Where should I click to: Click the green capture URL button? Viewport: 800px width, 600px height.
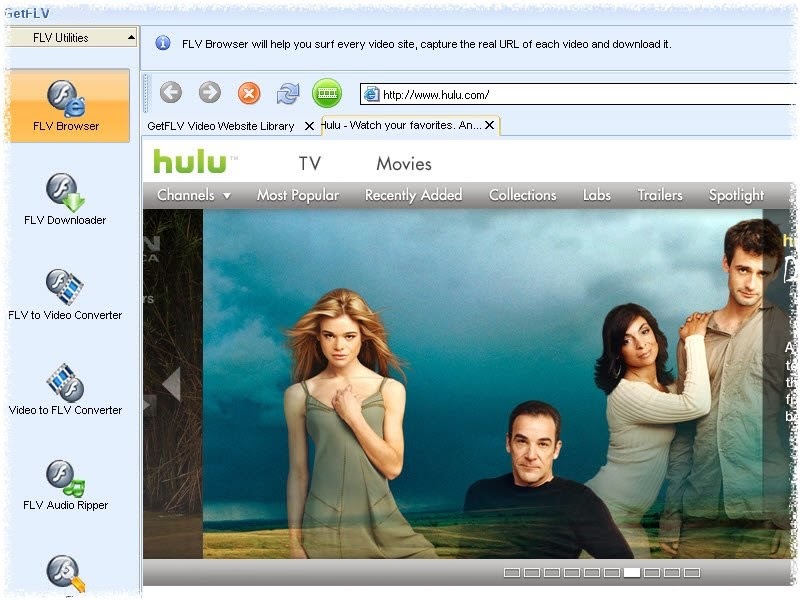(327, 94)
